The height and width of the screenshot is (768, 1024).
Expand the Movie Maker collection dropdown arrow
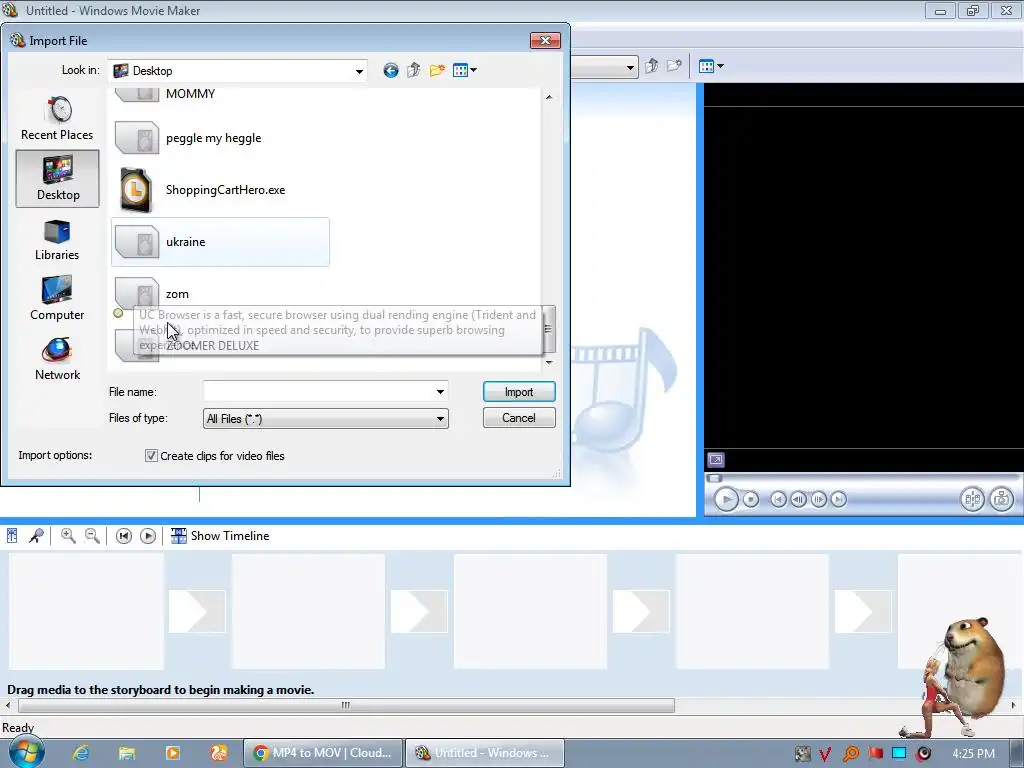point(630,67)
